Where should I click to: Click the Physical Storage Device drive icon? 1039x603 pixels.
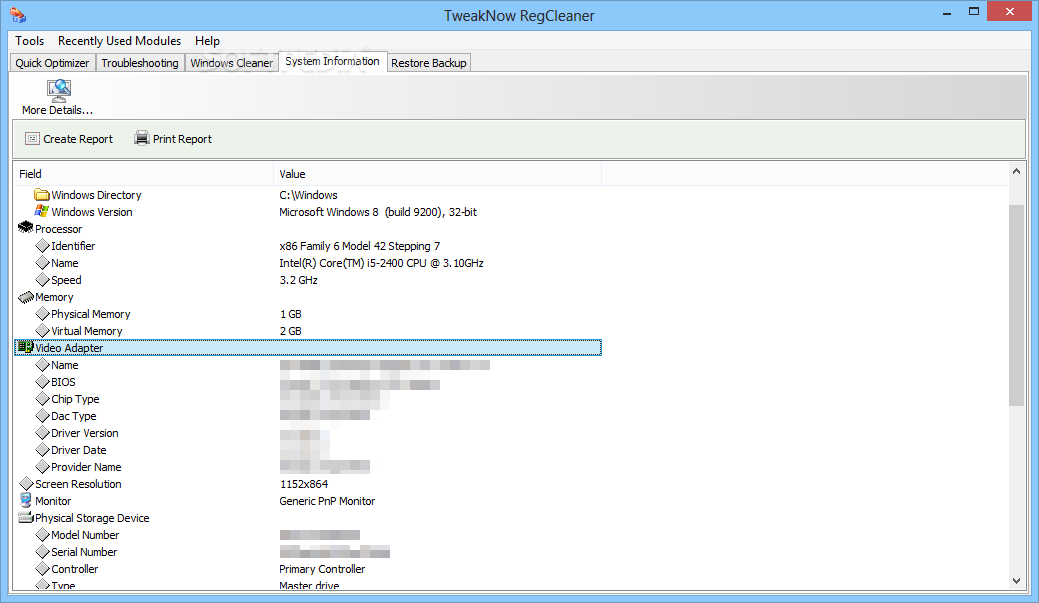pyautogui.click(x=26, y=518)
